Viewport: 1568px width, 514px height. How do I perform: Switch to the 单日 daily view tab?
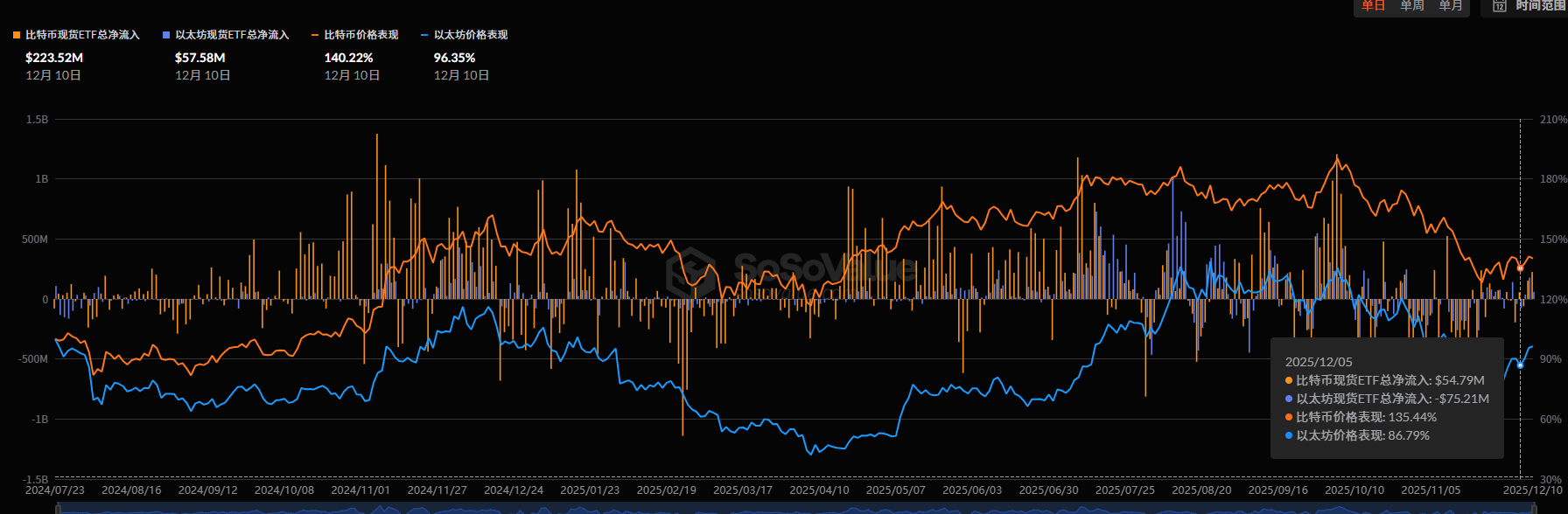1373,6
